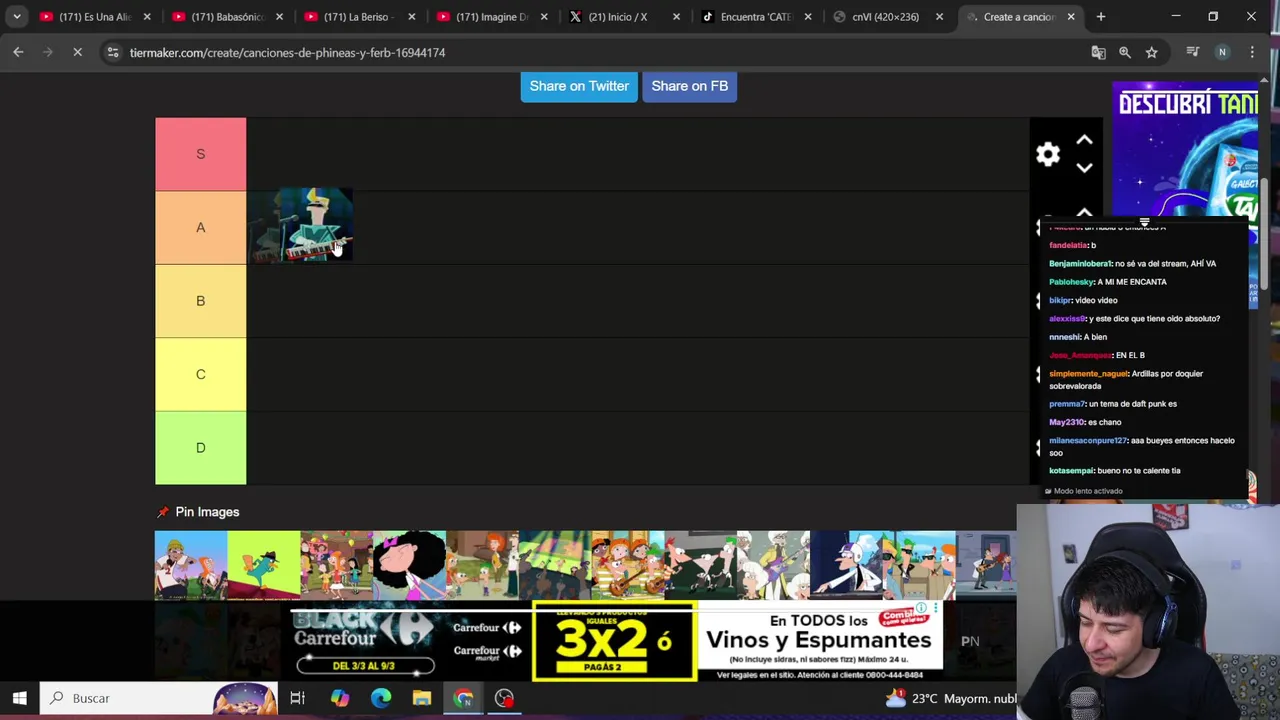Go back to the previous page

(18, 52)
